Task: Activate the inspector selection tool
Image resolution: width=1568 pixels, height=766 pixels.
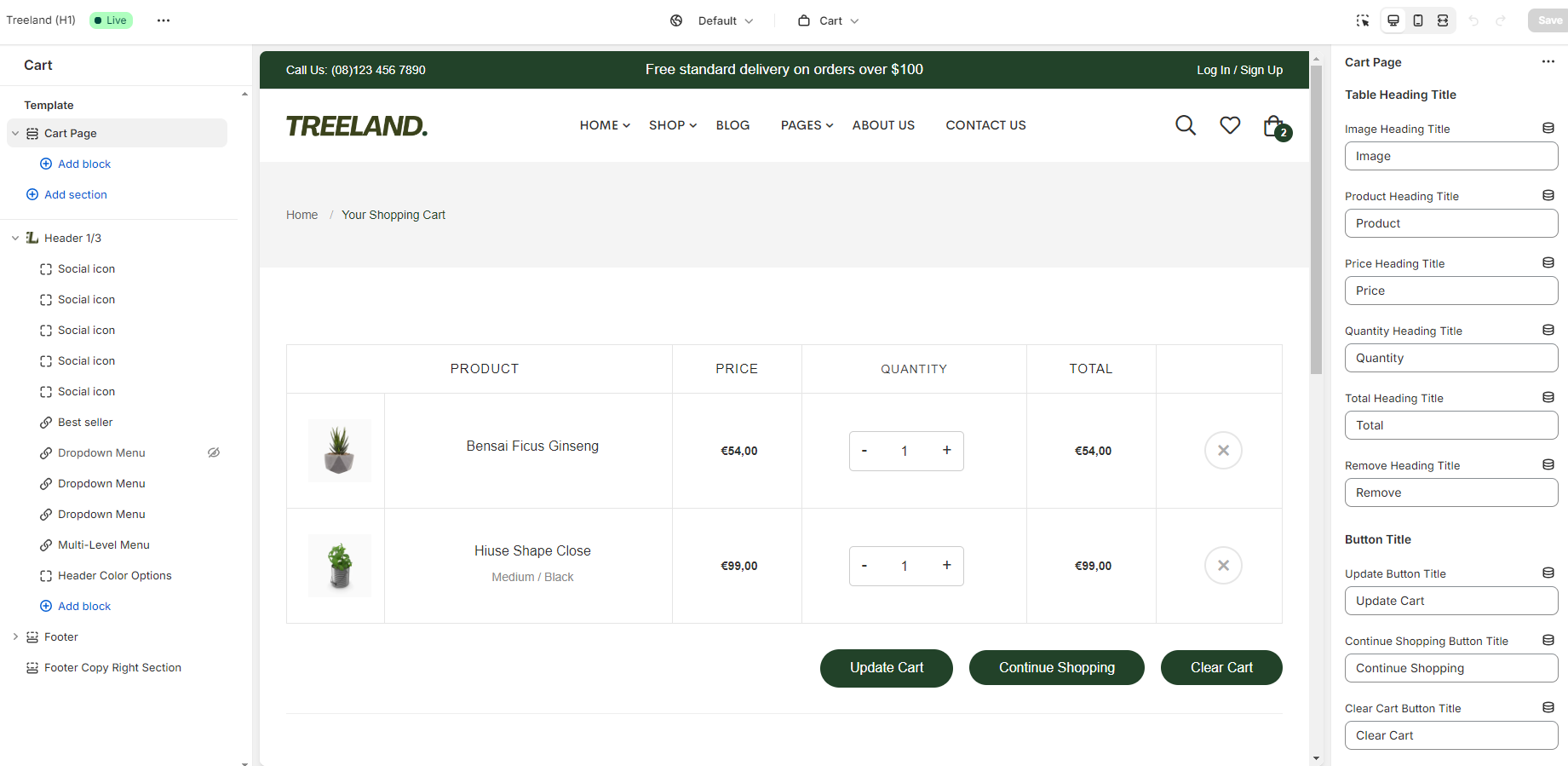Action: [x=1363, y=20]
